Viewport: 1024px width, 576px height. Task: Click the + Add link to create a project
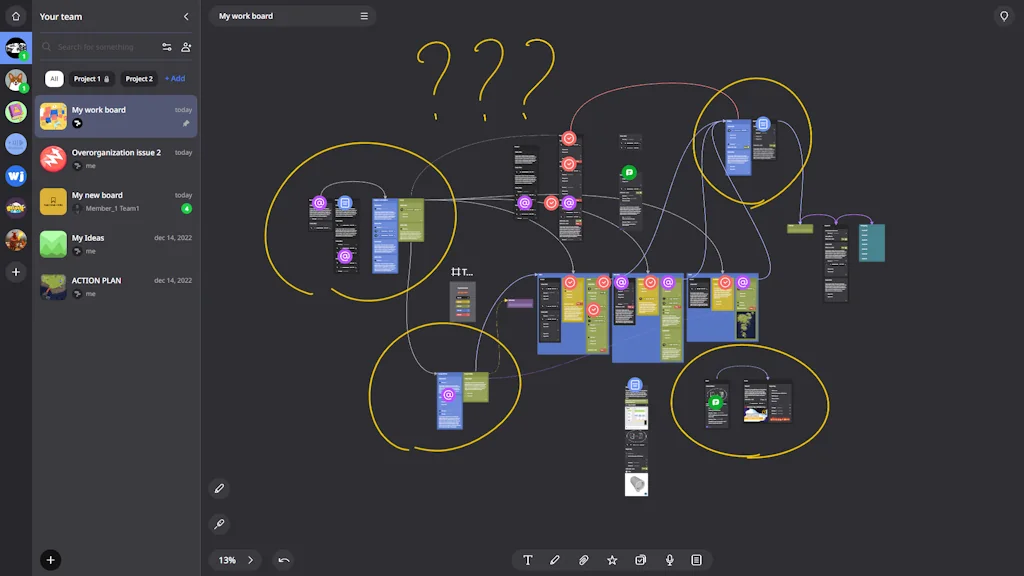pos(174,78)
